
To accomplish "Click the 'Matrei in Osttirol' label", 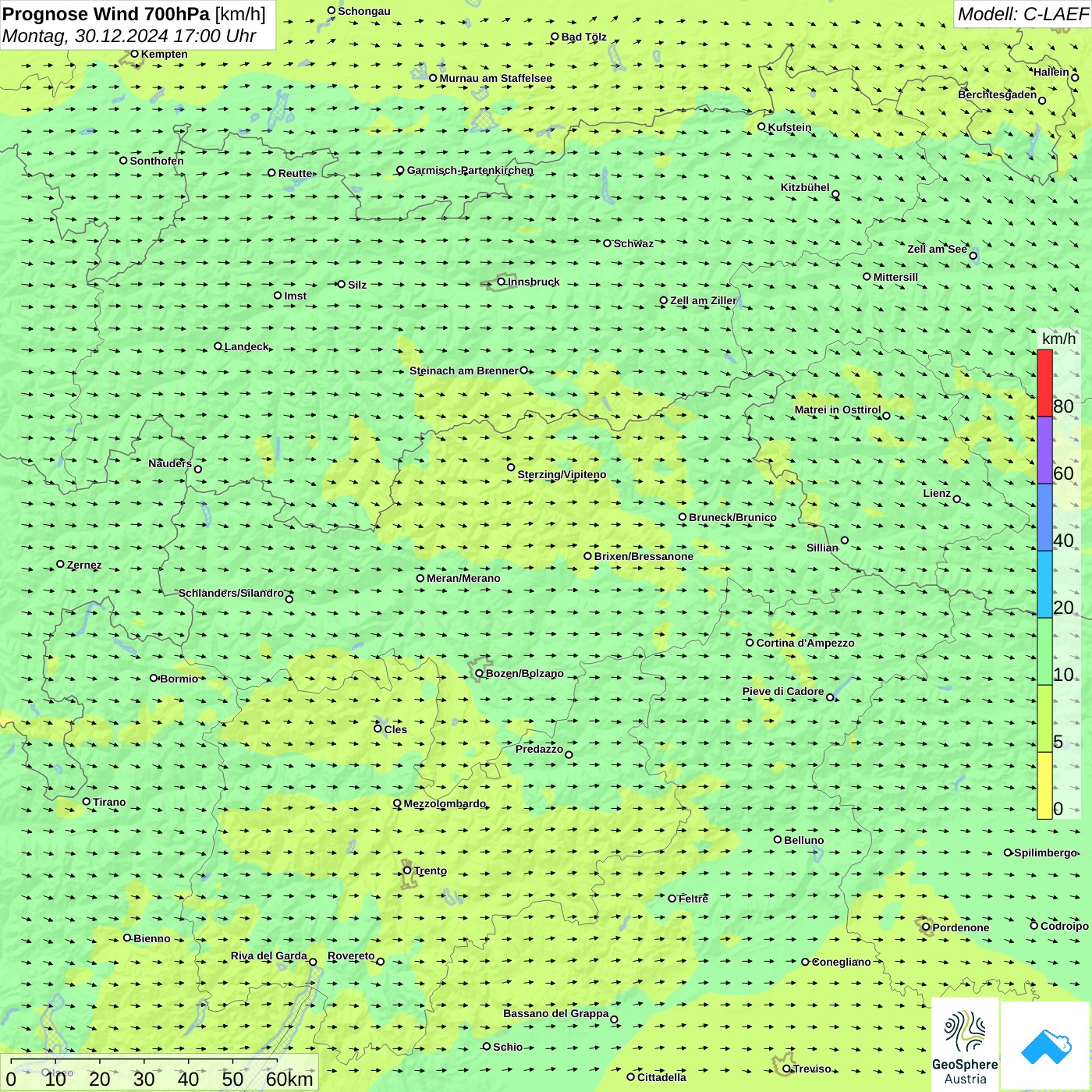I will (838, 409).
